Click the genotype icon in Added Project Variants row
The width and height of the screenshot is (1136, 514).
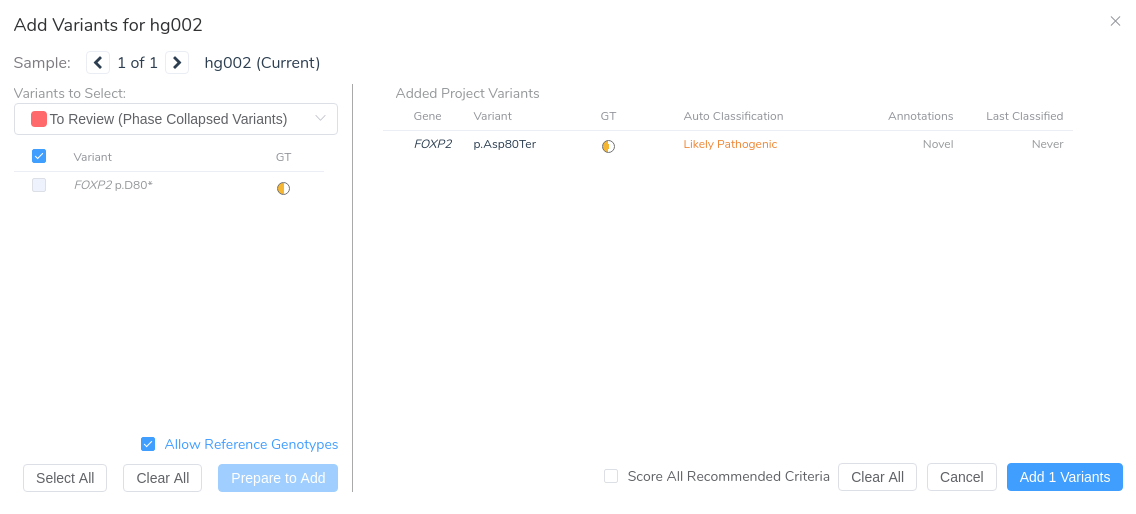609,146
